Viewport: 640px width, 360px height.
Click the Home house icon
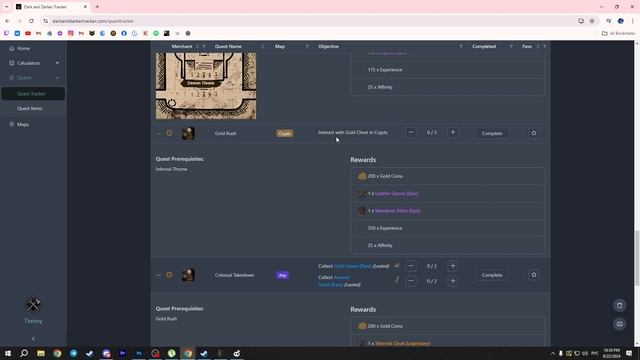[x=11, y=48]
